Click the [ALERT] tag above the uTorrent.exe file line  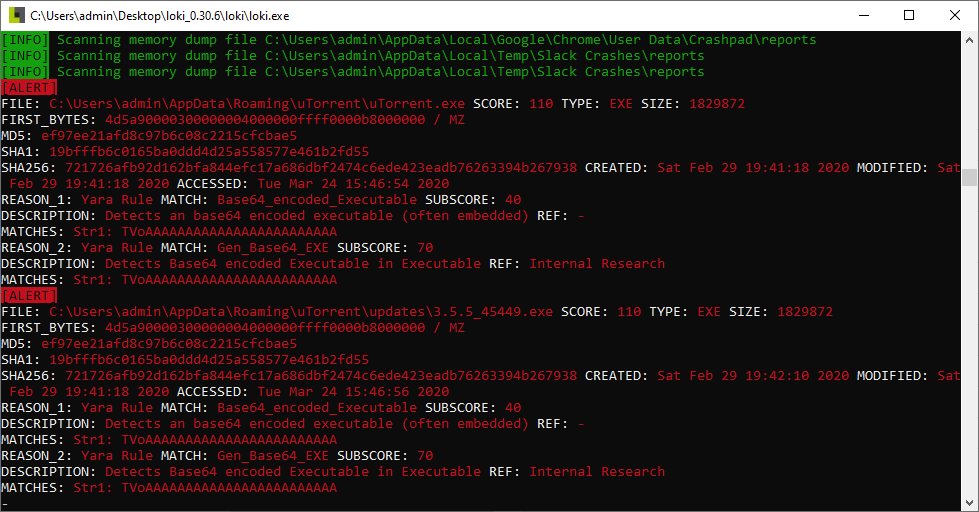(x=29, y=88)
